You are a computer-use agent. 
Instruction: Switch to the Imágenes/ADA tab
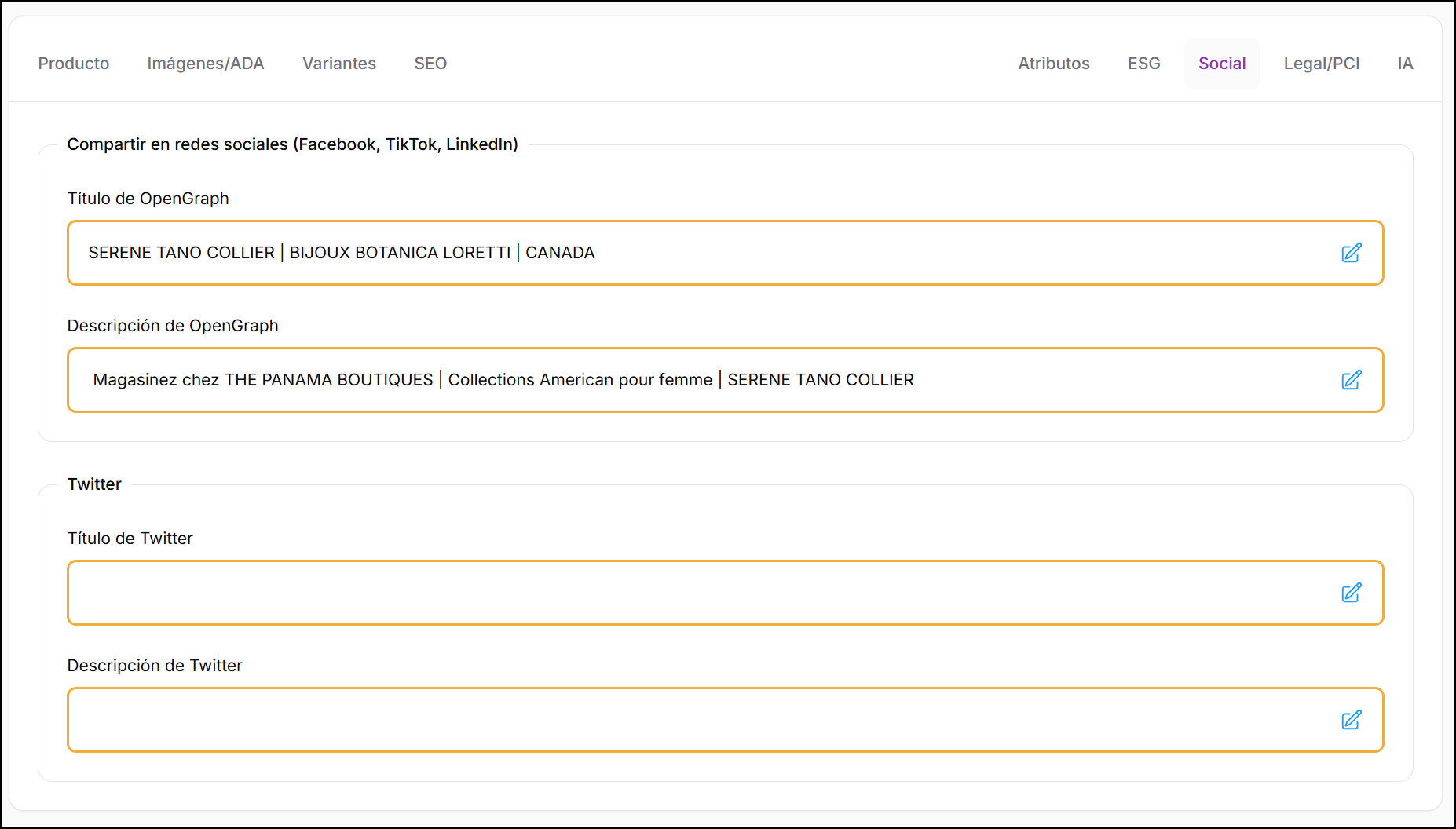206,64
